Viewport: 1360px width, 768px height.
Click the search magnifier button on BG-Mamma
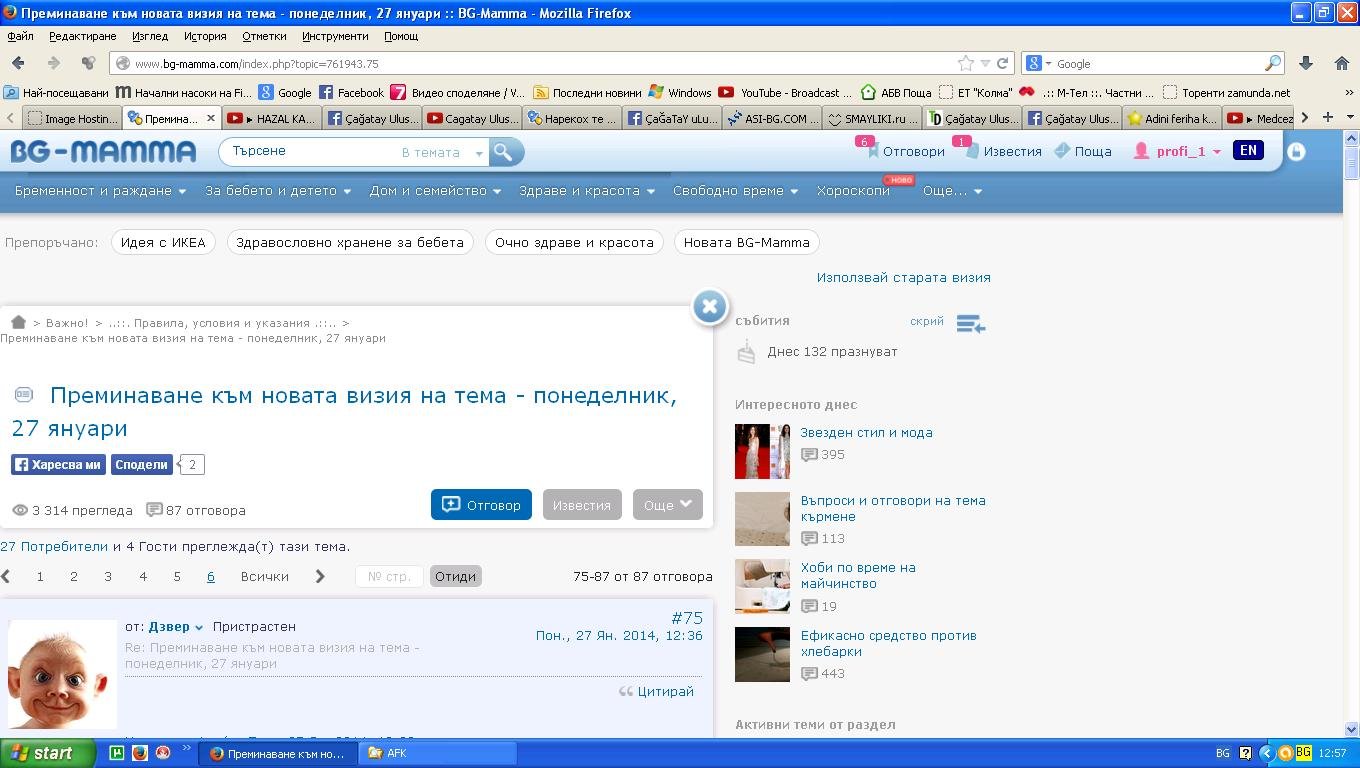503,152
